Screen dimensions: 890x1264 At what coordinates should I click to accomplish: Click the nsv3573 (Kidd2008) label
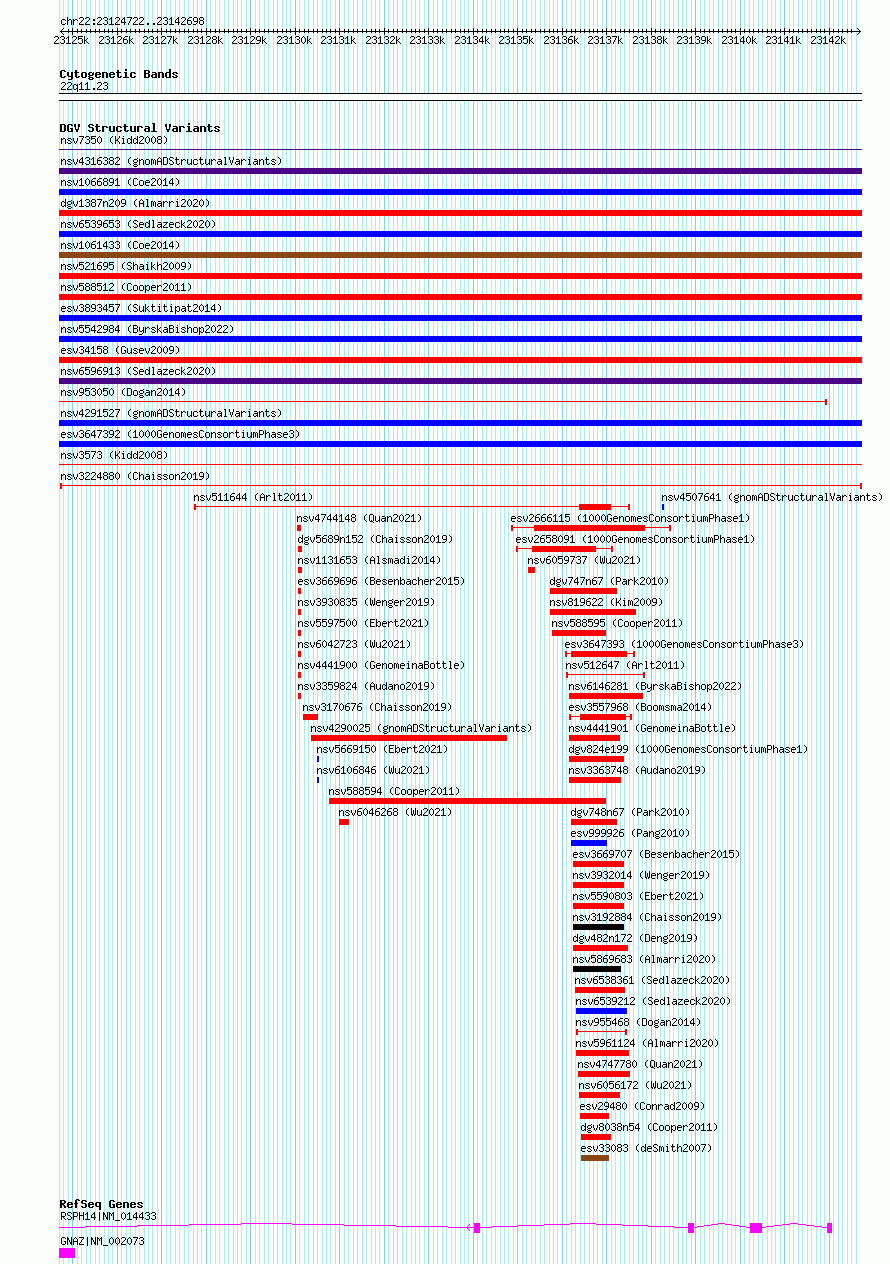(x=114, y=455)
